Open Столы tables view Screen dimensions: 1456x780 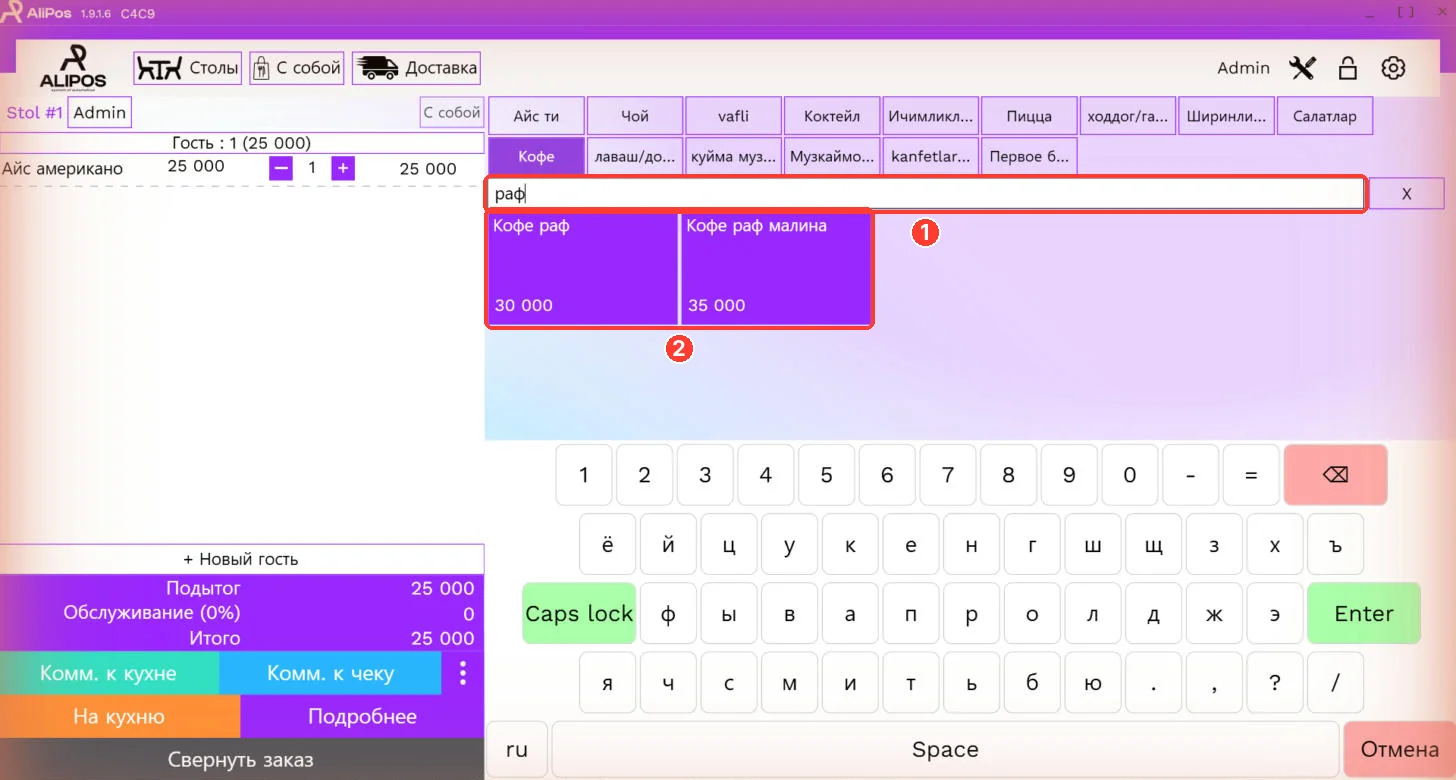point(188,68)
